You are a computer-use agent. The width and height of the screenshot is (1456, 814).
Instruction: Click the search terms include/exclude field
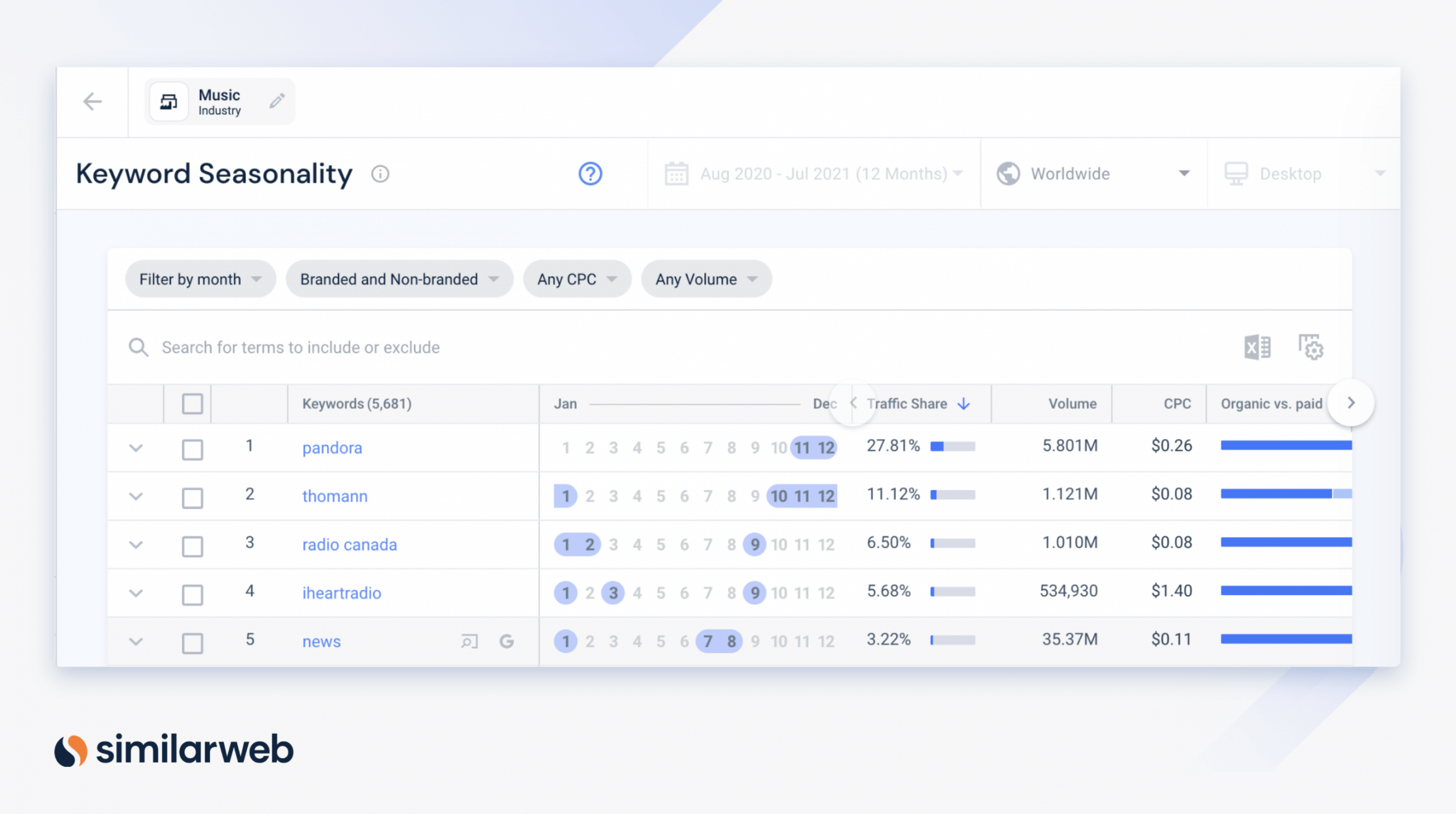click(x=300, y=347)
